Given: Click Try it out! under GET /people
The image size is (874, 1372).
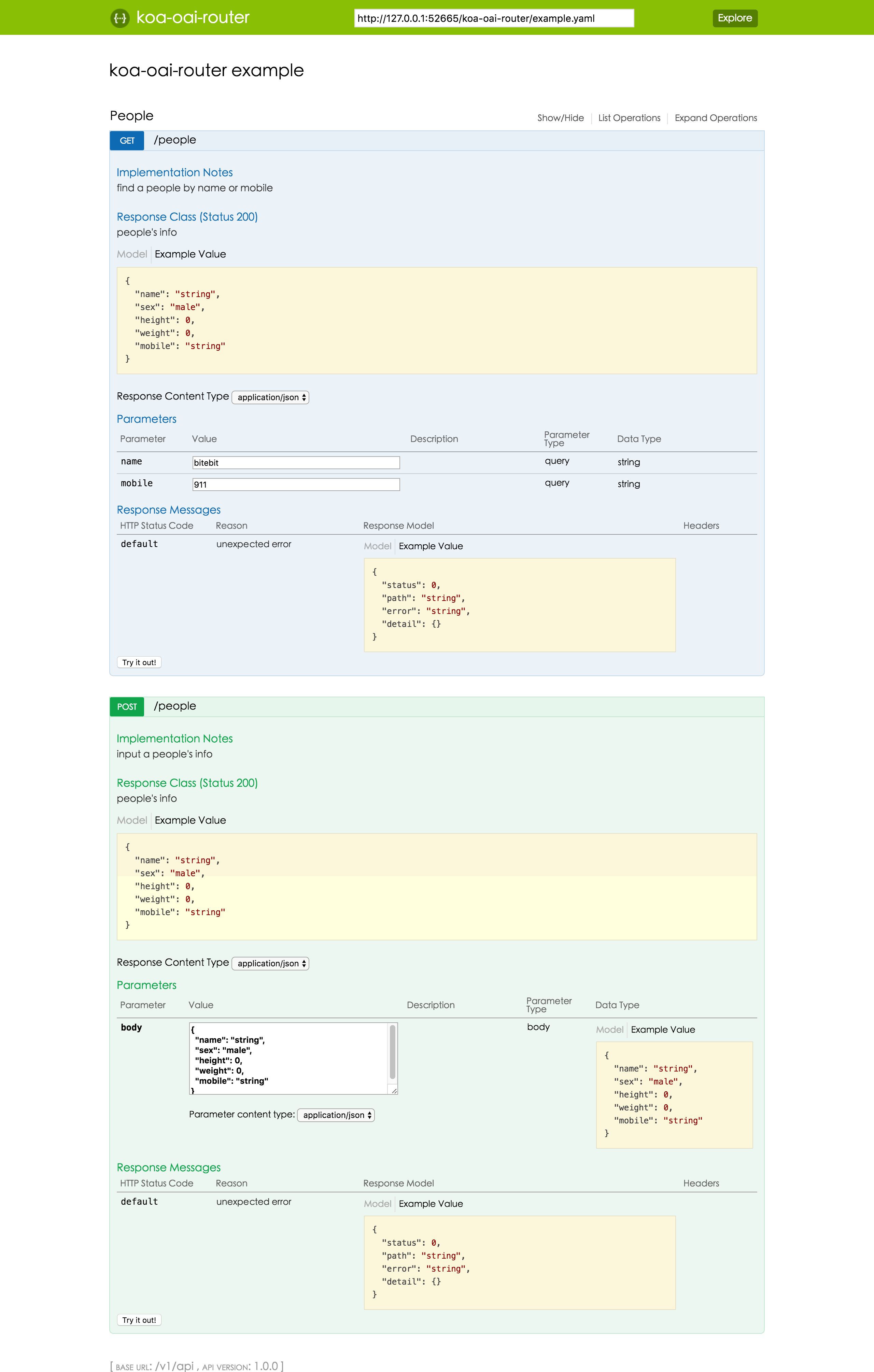Looking at the screenshot, I should click(139, 663).
